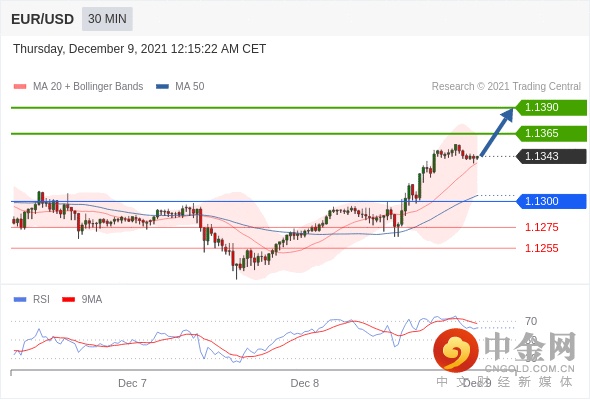Click the RSI 70 level label
Image resolution: width=590 pixels, height=400 pixels.
point(531,321)
